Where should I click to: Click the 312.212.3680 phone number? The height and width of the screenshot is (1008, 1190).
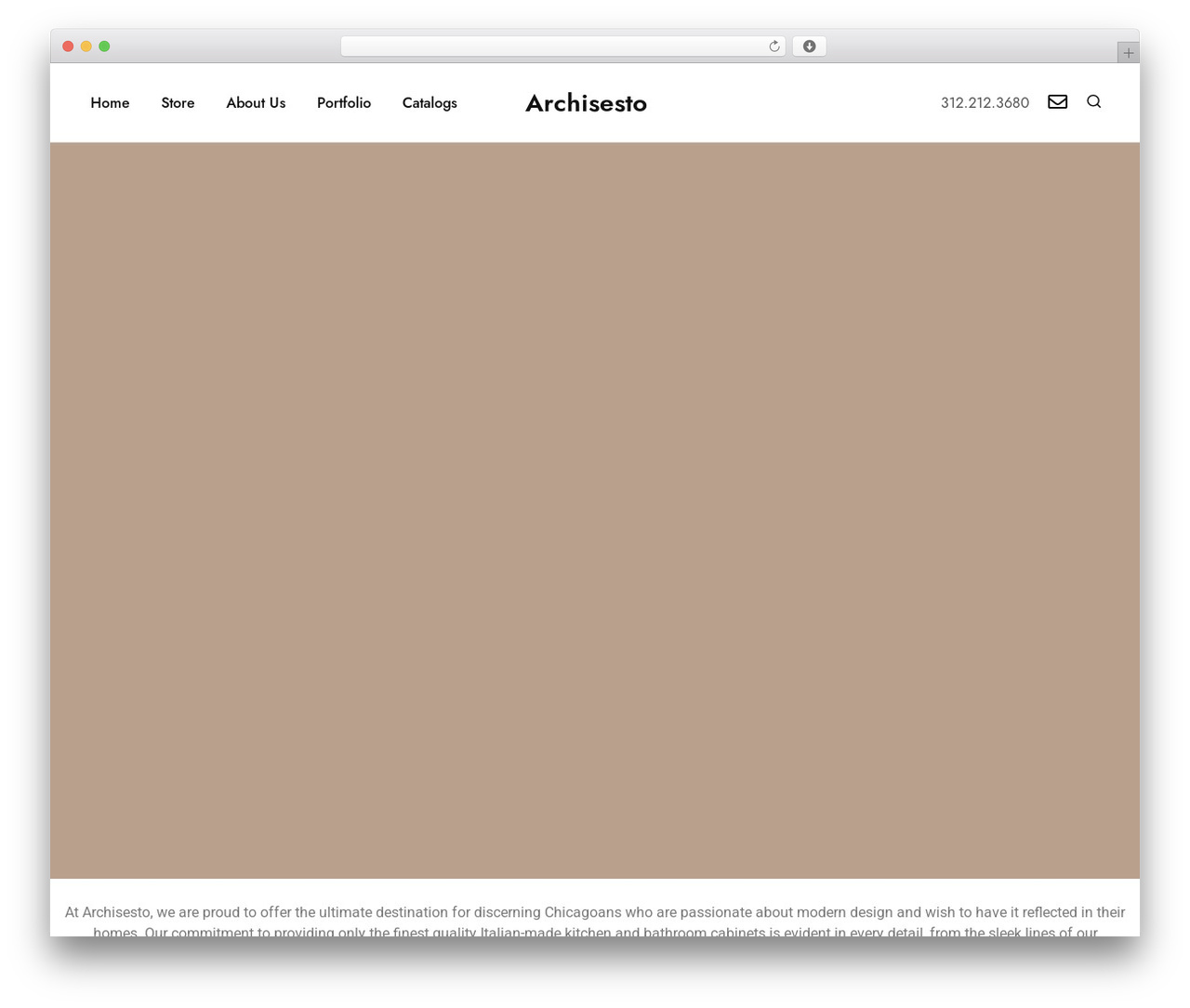click(x=985, y=102)
